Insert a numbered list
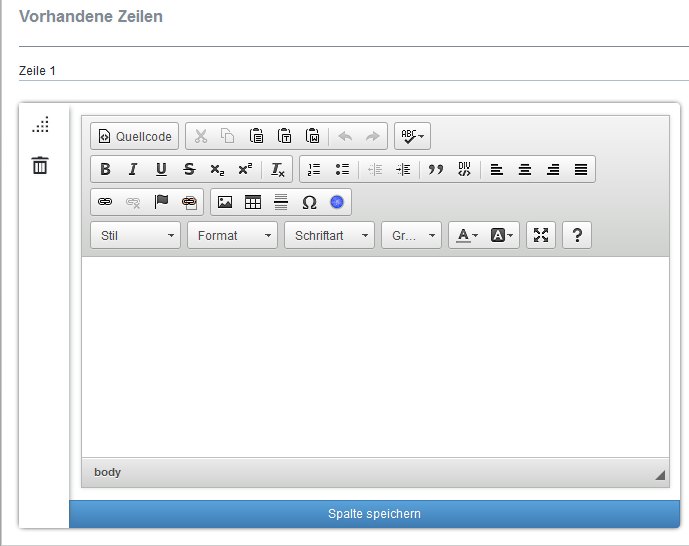689x546 pixels. 314,169
